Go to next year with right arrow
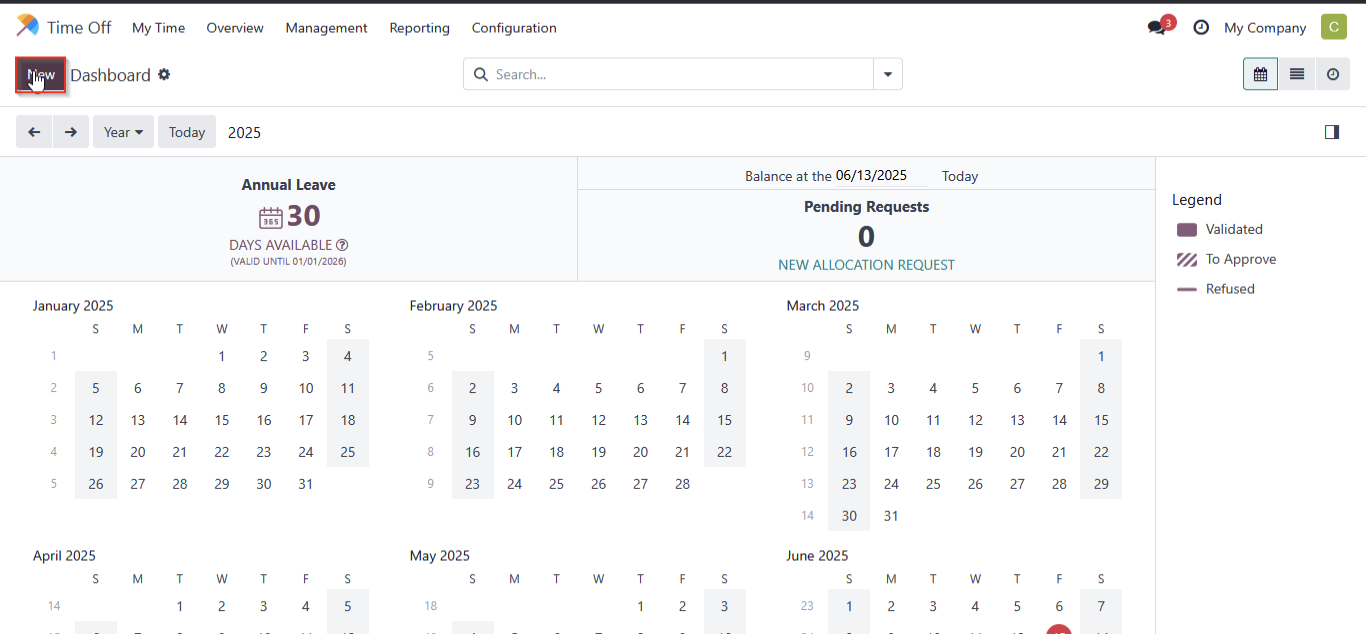This screenshot has height=634, width=1366. coord(71,132)
